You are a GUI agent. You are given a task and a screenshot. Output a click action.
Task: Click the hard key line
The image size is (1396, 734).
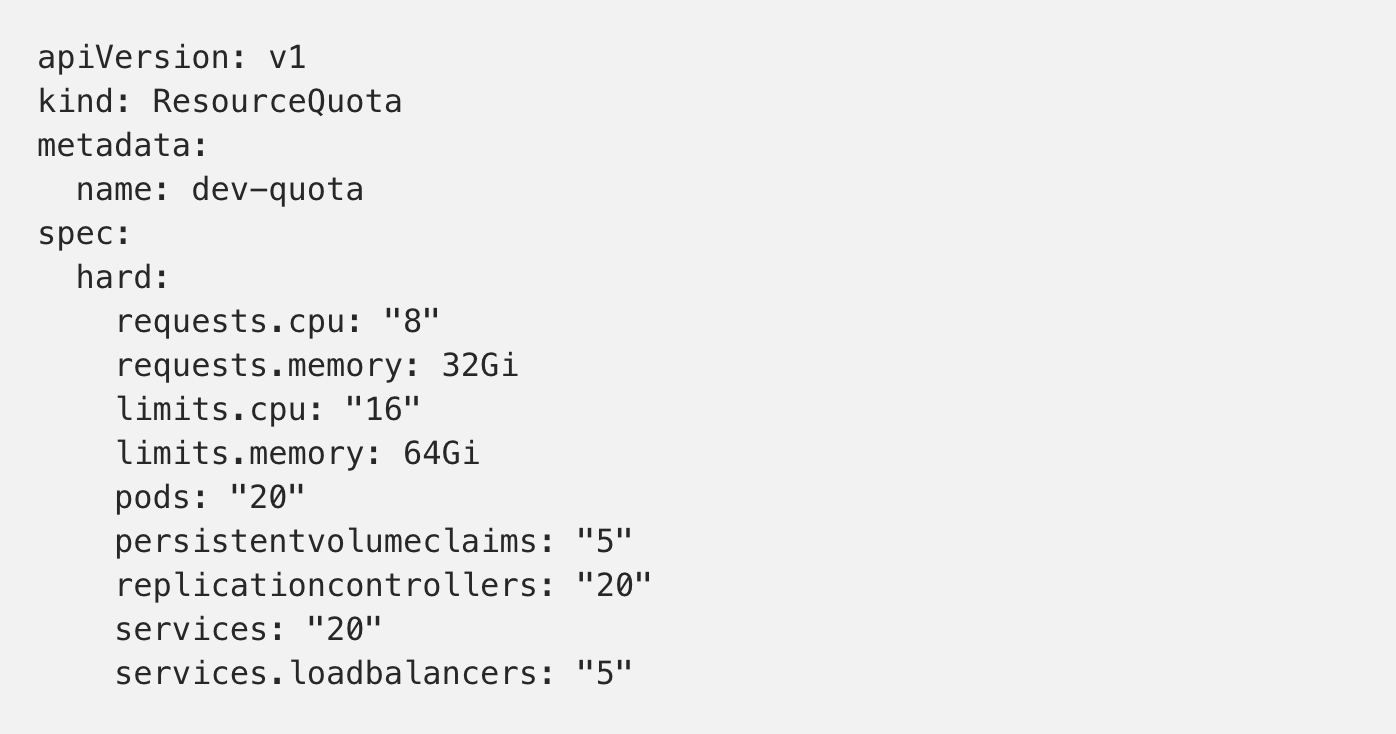pyautogui.click(x=122, y=278)
